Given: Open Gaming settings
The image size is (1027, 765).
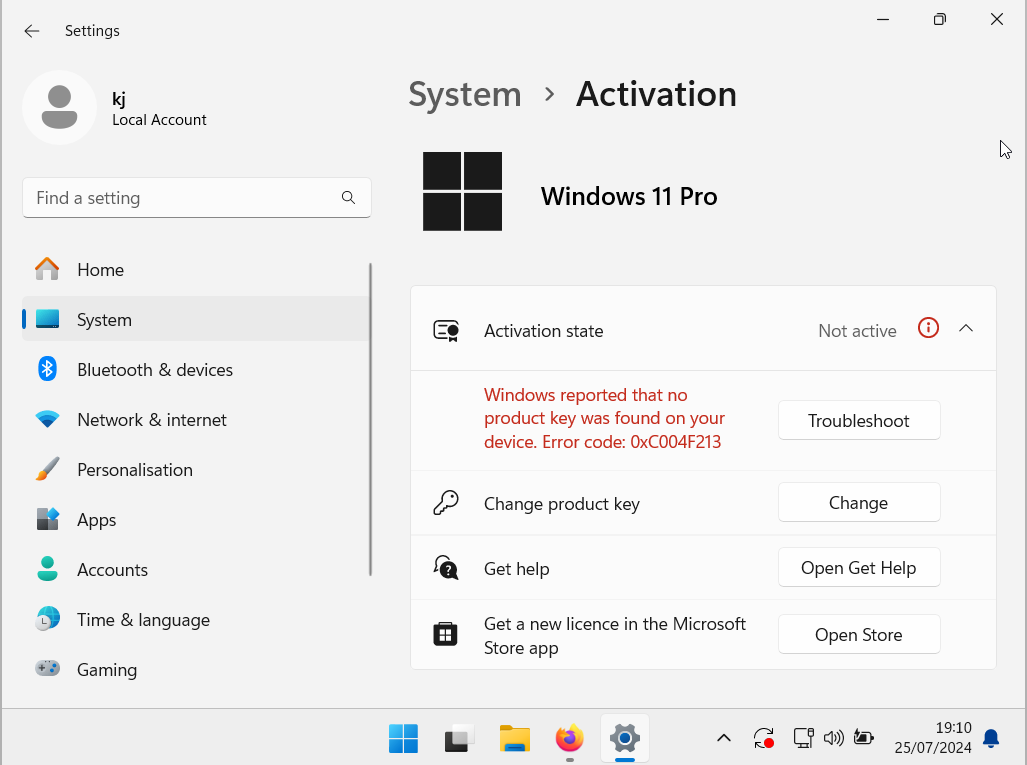Looking at the screenshot, I should pos(196,669).
